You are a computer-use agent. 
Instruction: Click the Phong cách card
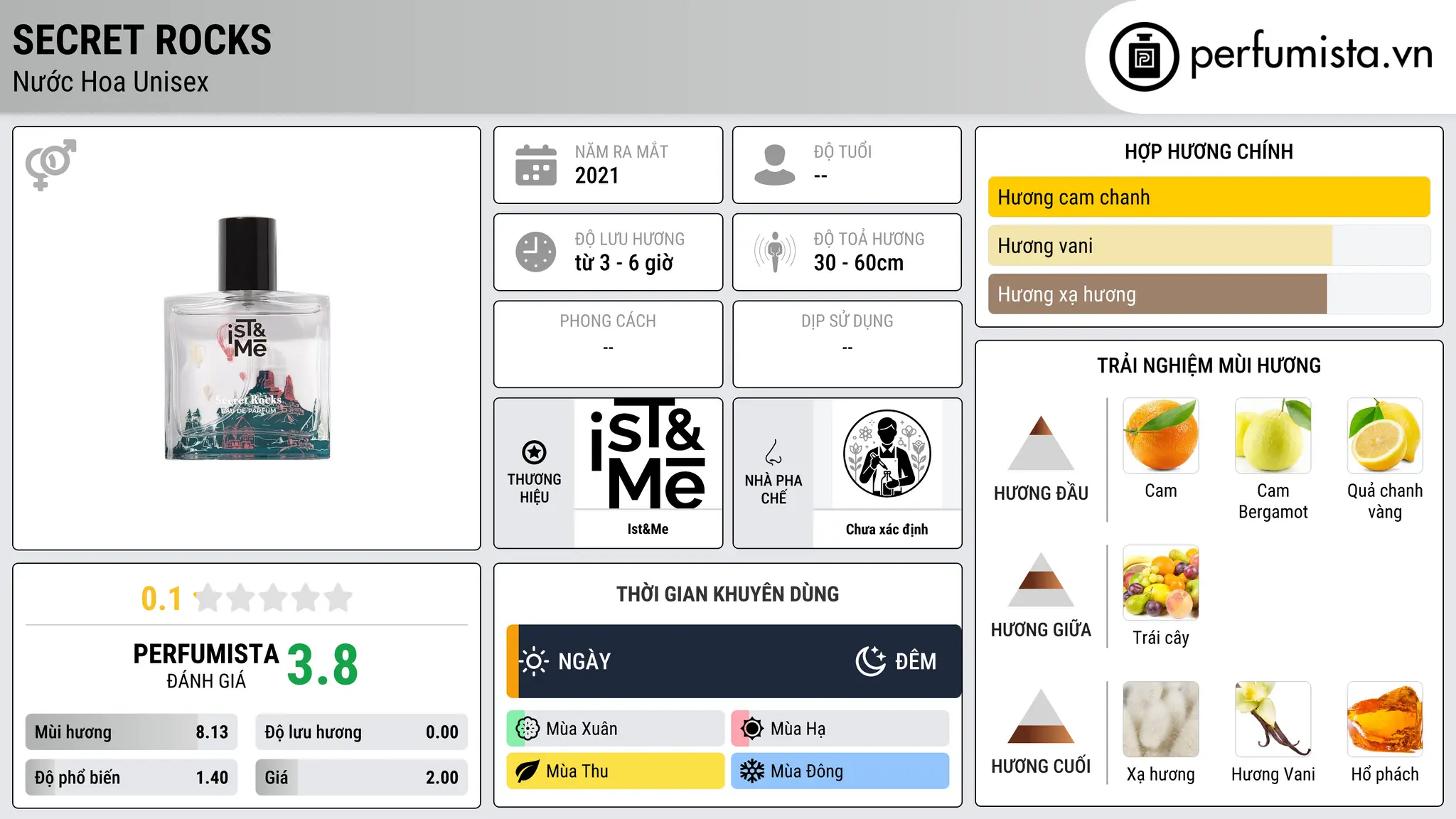[608, 344]
